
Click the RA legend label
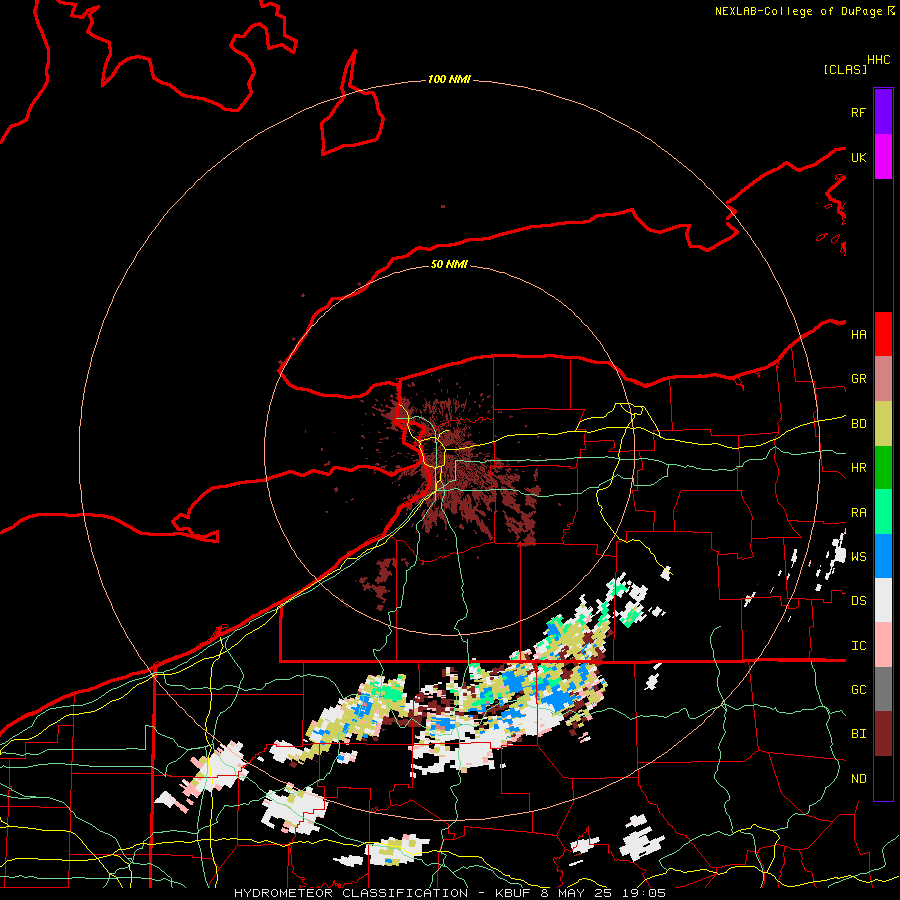858,513
